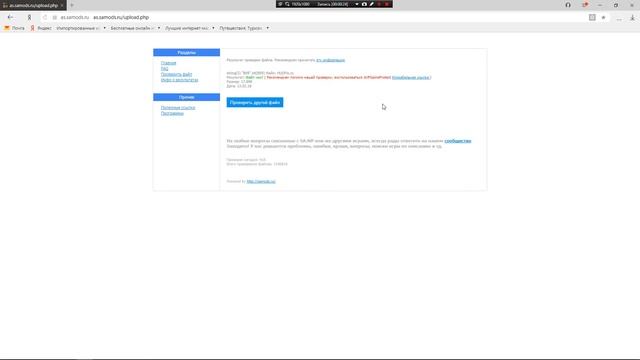Take a snapshot with the recorder camera icon
The width and height of the screenshot is (640, 360).
[x=364, y=4]
